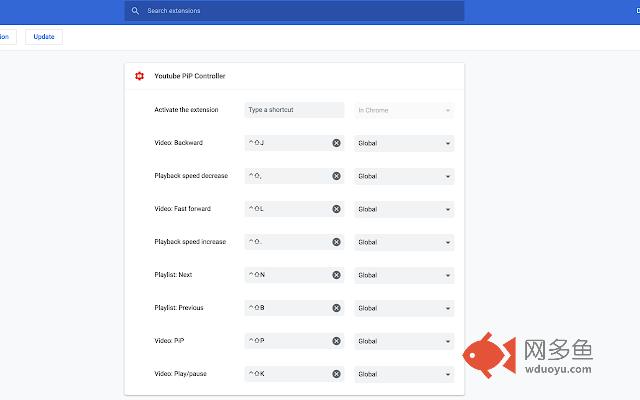Click the Playback speed increase shortcut field
The width and height of the screenshot is (640, 400).
[294, 242]
